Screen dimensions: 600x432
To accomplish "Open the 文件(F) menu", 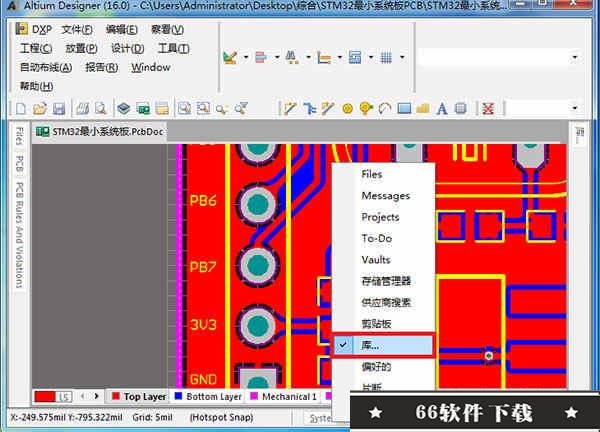I will click(x=77, y=29).
